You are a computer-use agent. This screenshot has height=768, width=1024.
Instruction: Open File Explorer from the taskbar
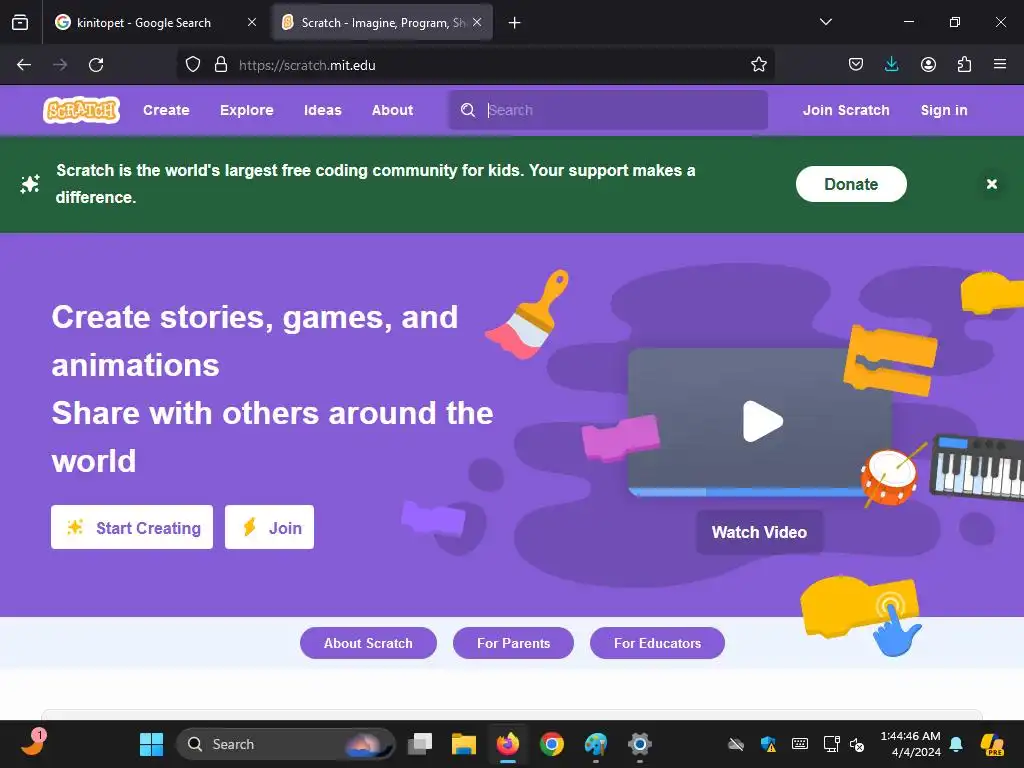tap(464, 744)
